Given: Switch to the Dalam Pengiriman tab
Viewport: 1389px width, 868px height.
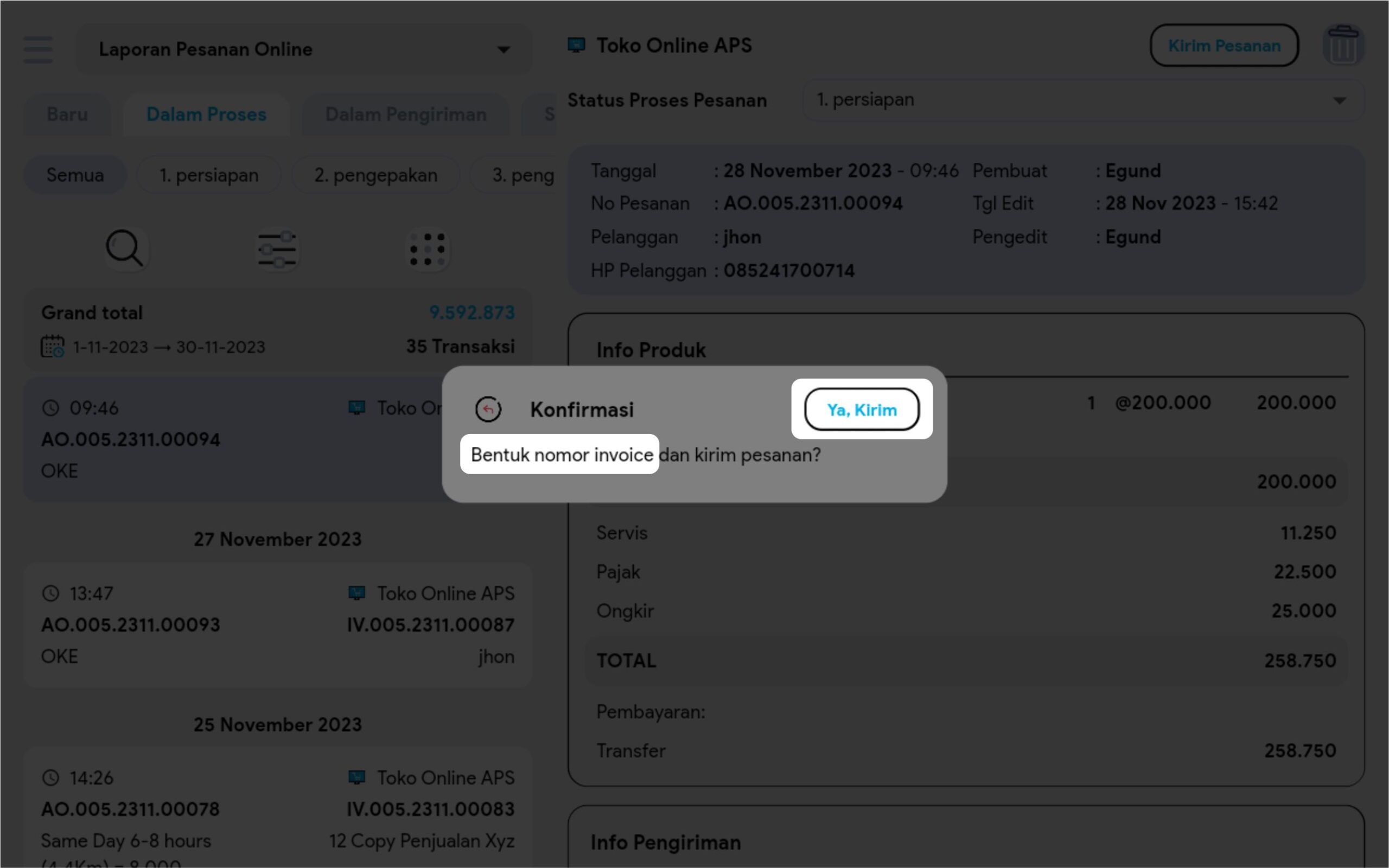Looking at the screenshot, I should coord(406,114).
